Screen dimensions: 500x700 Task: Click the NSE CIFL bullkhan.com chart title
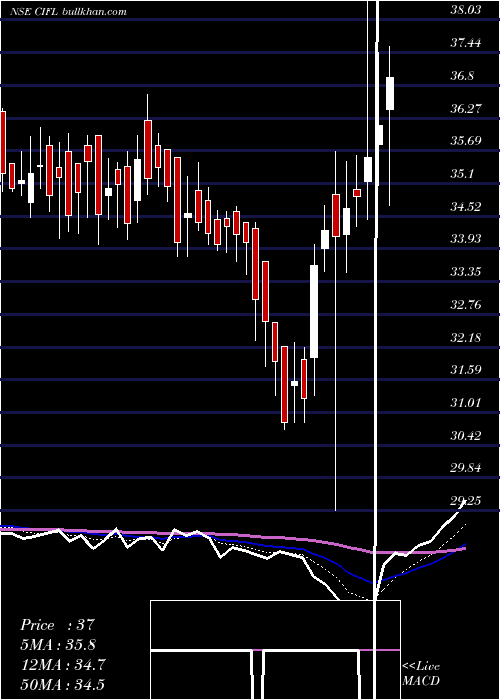point(69,11)
